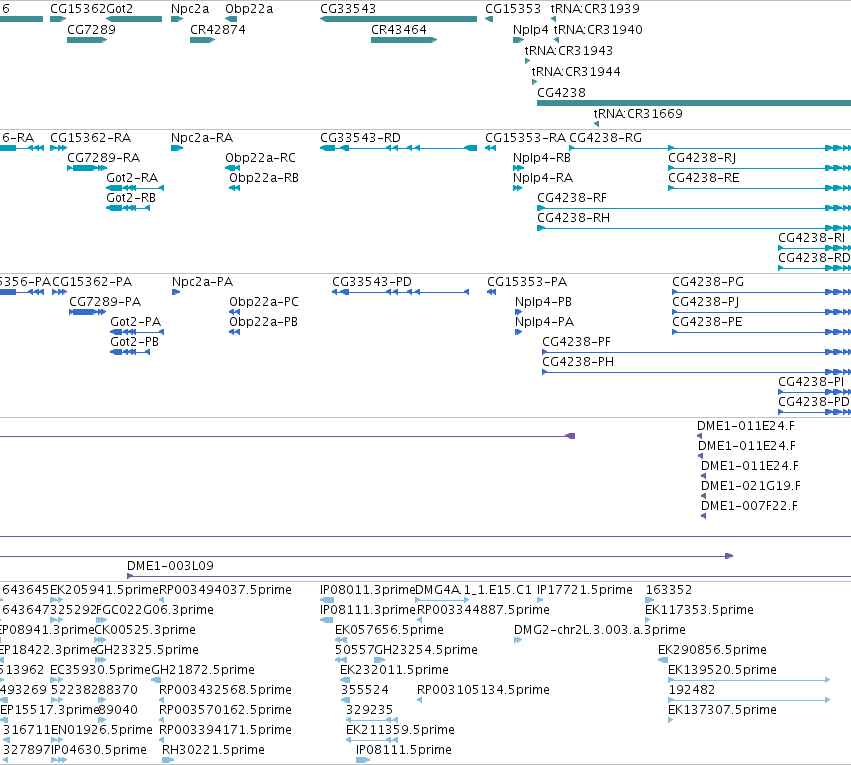The width and height of the screenshot is (851, 765).
Task: Select the DME1-021G19.F clone label
Action: click(751, 486)
